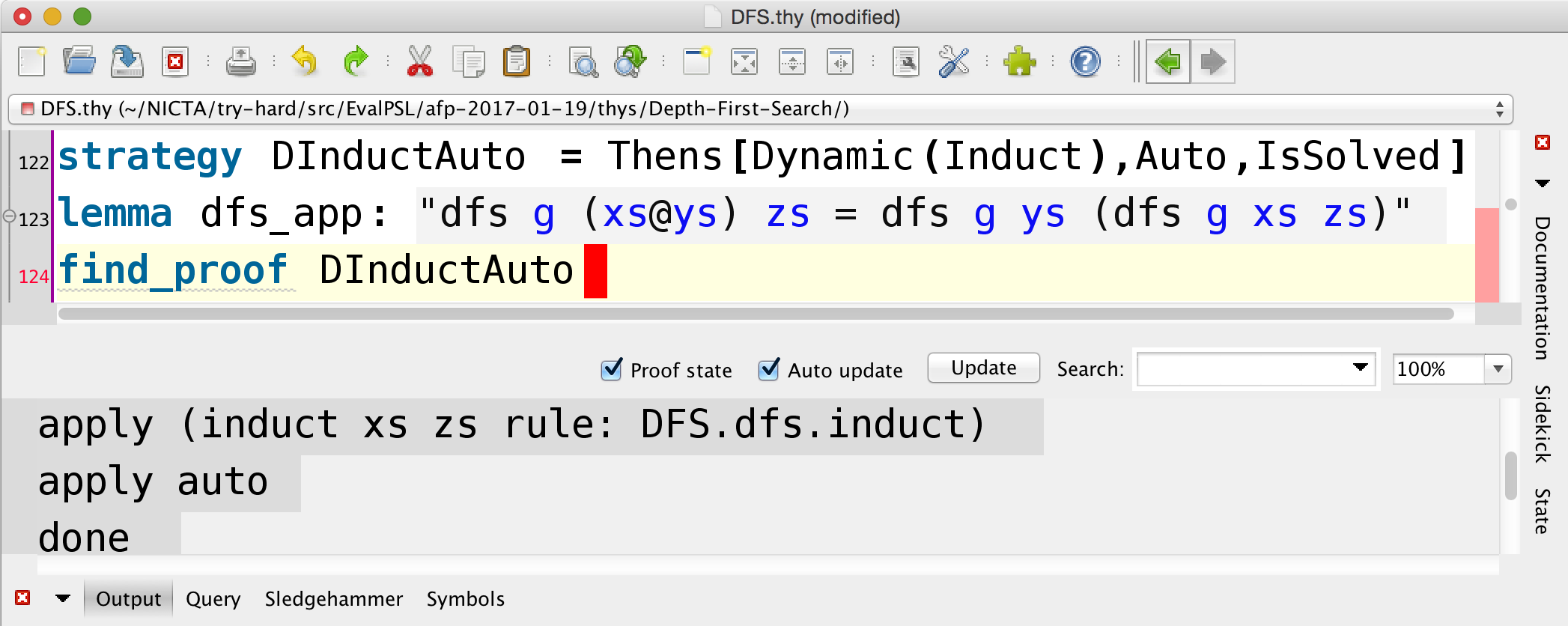Disable the Auto update checkbox
The width and height of the screenshot is (1568, 626).
769,370
